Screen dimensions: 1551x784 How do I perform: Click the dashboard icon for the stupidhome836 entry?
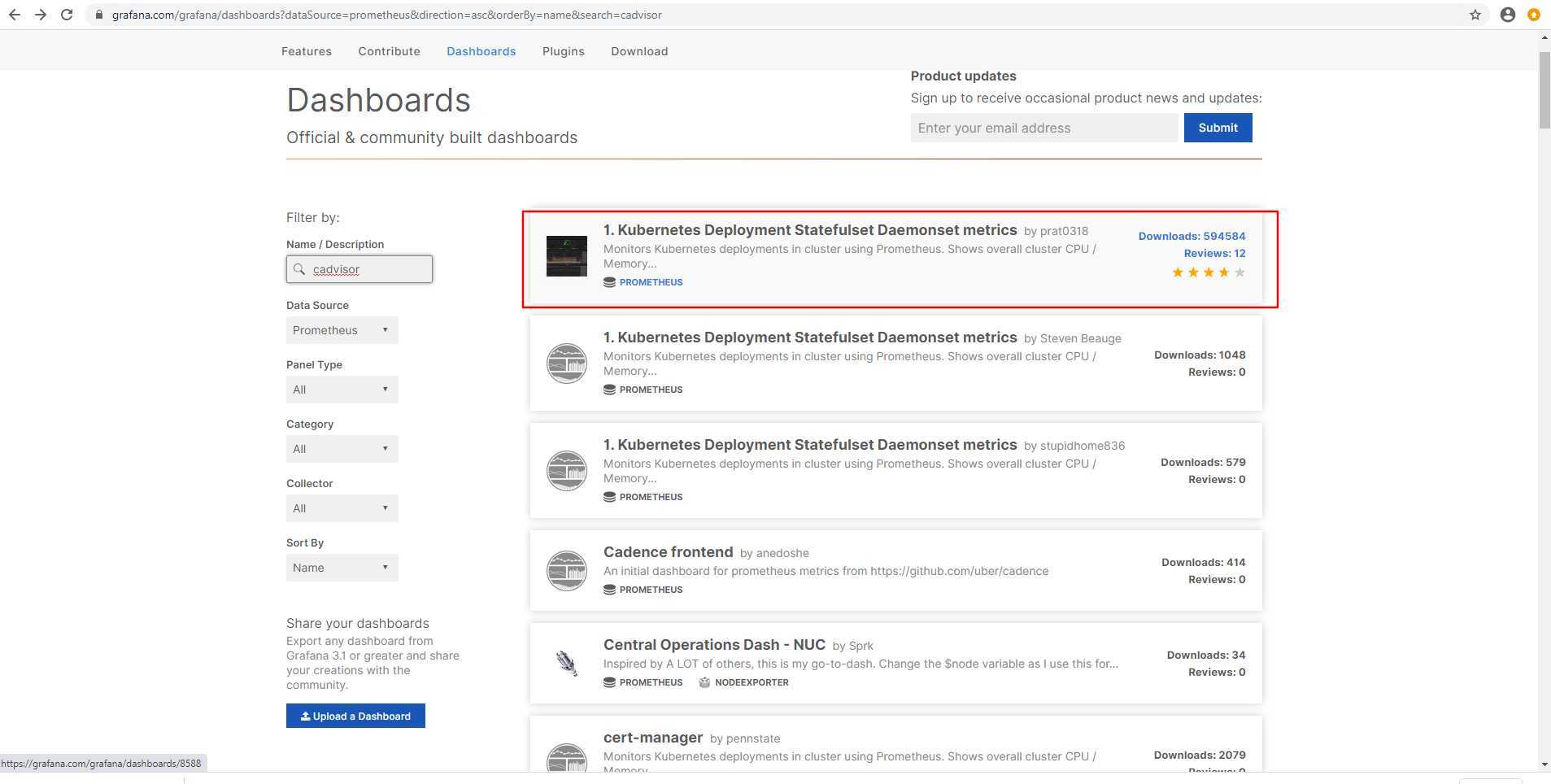(x=566, y=471)
